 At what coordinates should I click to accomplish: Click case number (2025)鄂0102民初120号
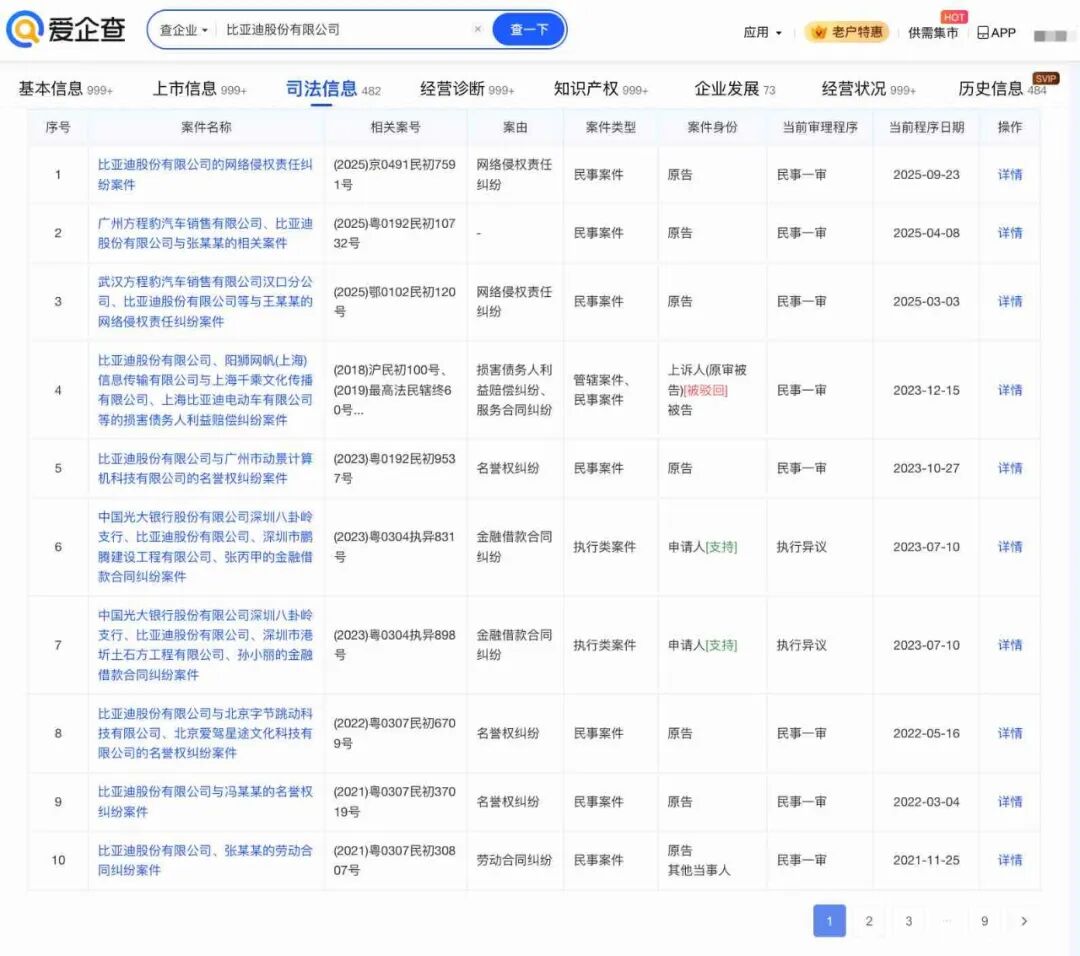pyautogui.click(x=395, y=301)
